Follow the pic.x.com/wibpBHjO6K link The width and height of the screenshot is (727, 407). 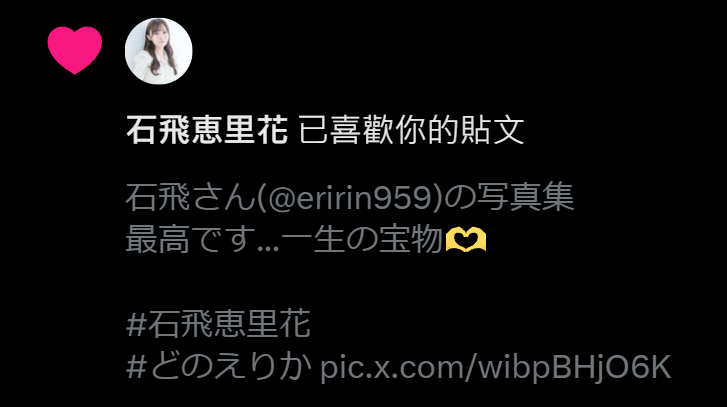495,367
